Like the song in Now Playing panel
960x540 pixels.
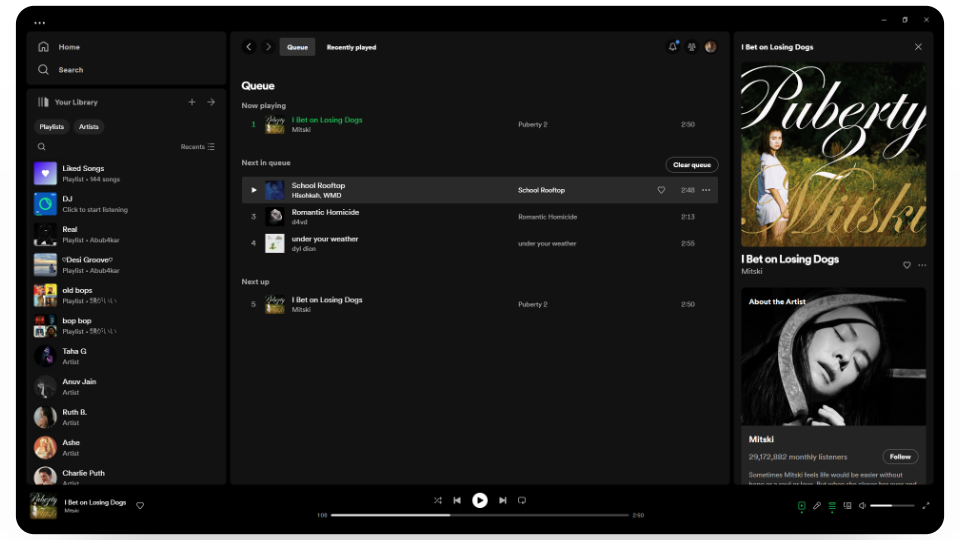point(907,265)
